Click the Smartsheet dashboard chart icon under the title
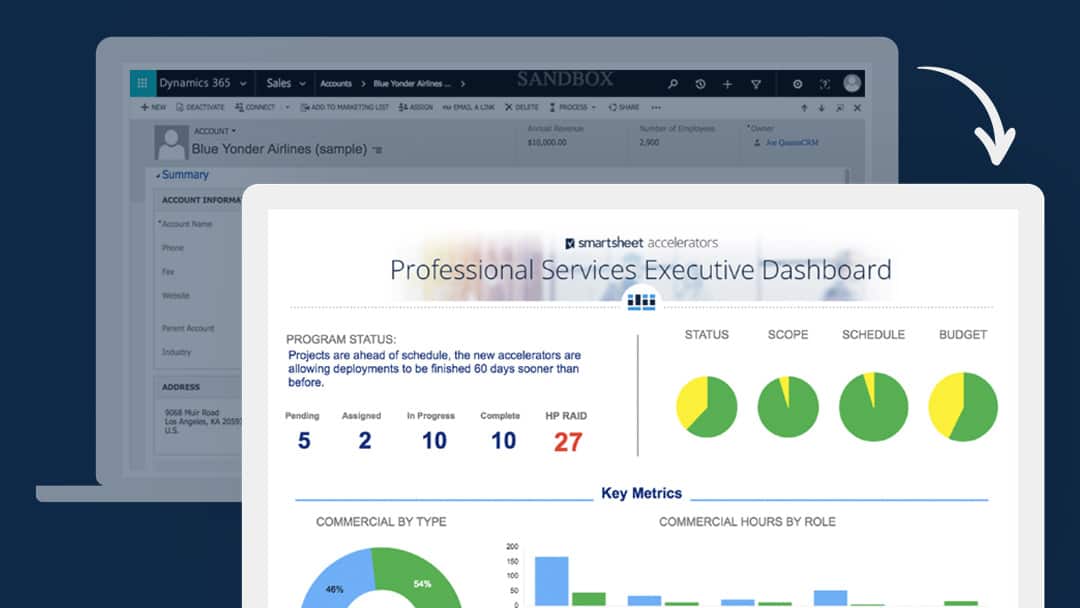The width and height of the screenshot is (1080, 608). [x=641, y=300]
